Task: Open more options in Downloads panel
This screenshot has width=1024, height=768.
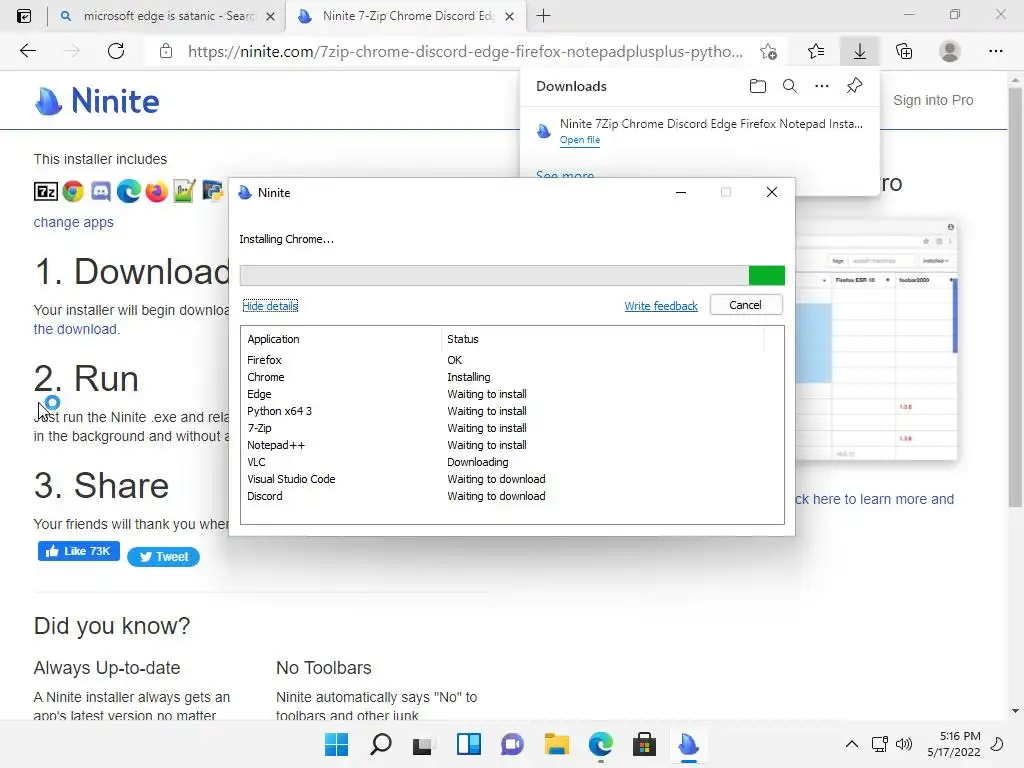Action: pos(822,86)
